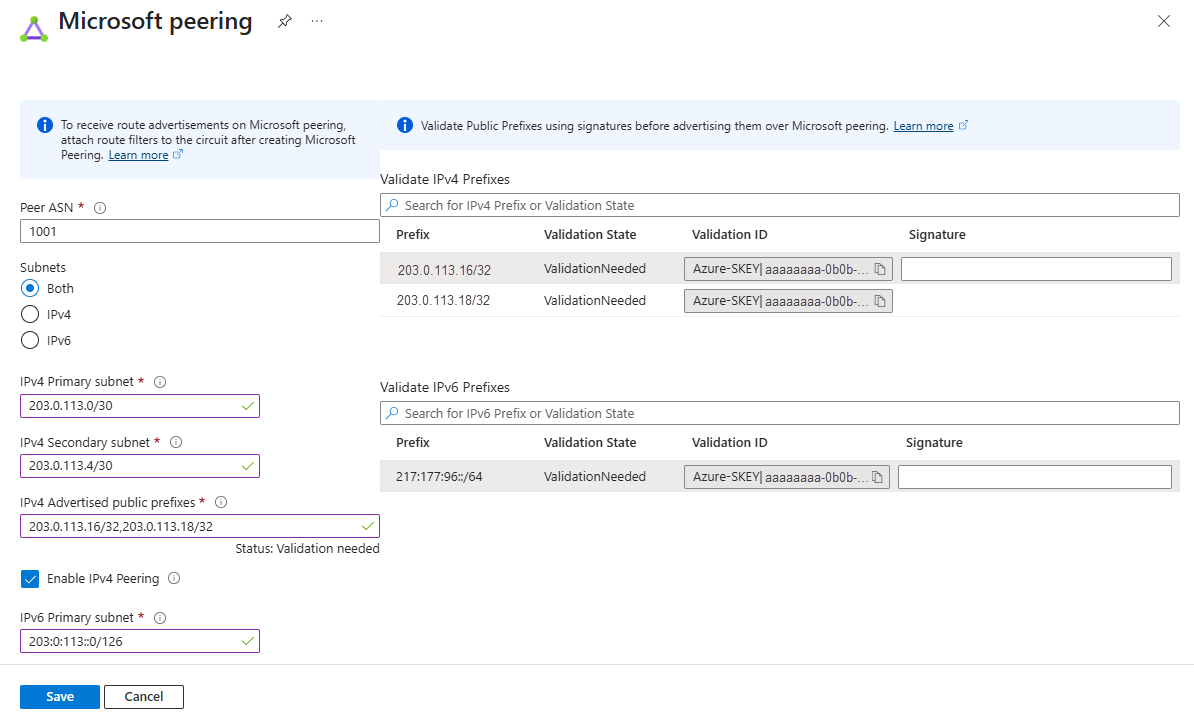Open the prefix validation Learn more link

[922, 125]
